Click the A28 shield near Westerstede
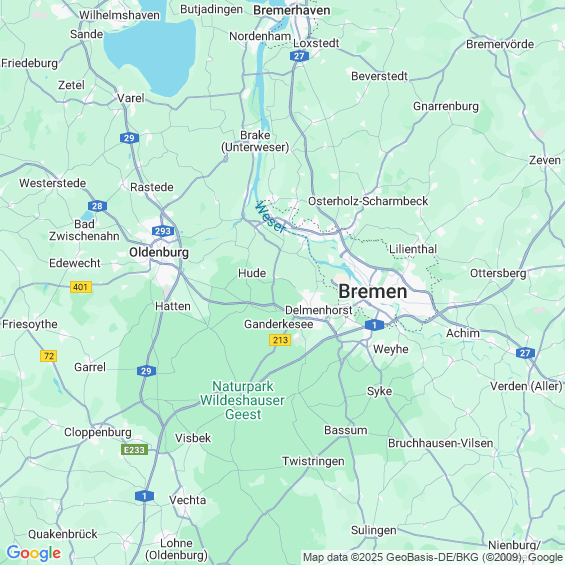This screenshot has width=565, height=565. 97,206
